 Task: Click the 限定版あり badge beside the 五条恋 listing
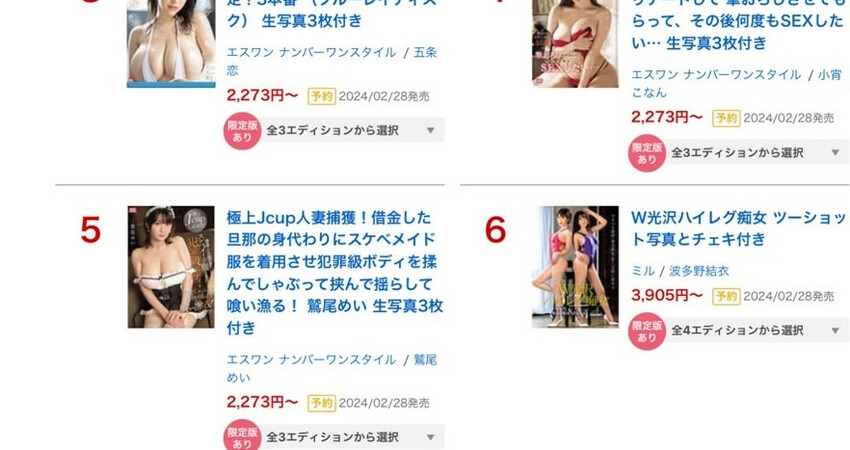(x=242, y=131)
